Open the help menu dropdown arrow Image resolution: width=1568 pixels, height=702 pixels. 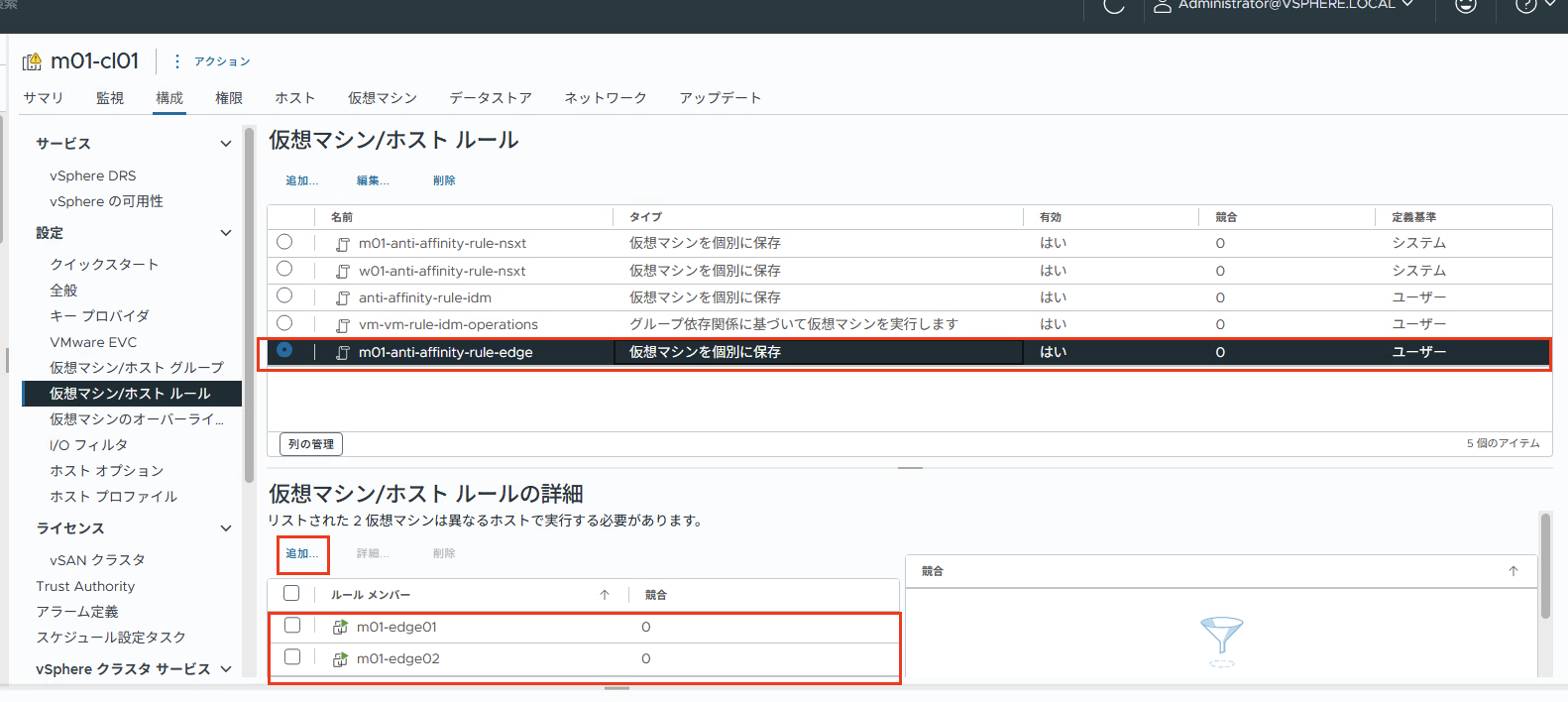[1550, 4]
